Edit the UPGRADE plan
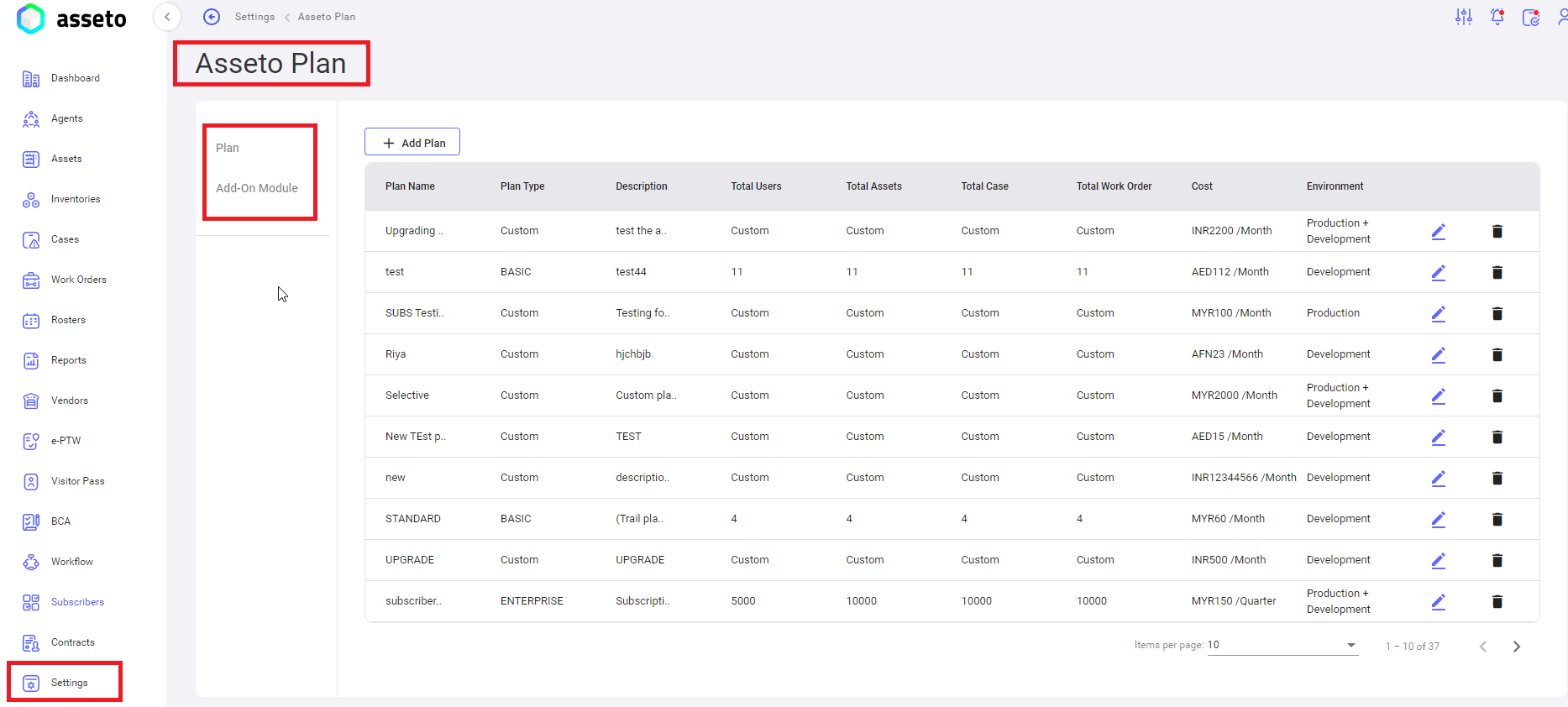 pos(1439,560)
